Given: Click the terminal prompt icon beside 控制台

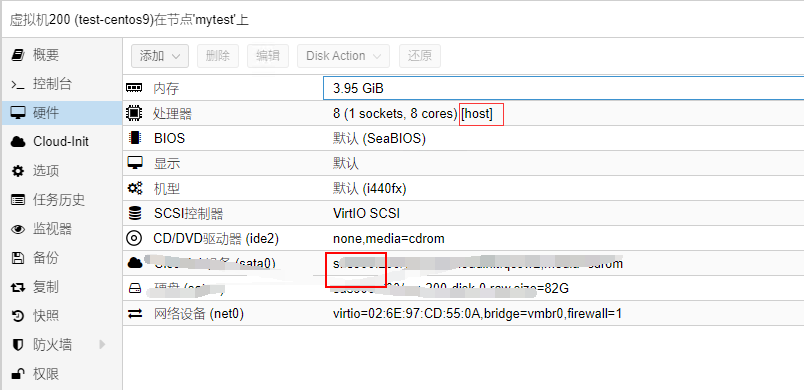Looking at the screenshot, I should 18,84.
